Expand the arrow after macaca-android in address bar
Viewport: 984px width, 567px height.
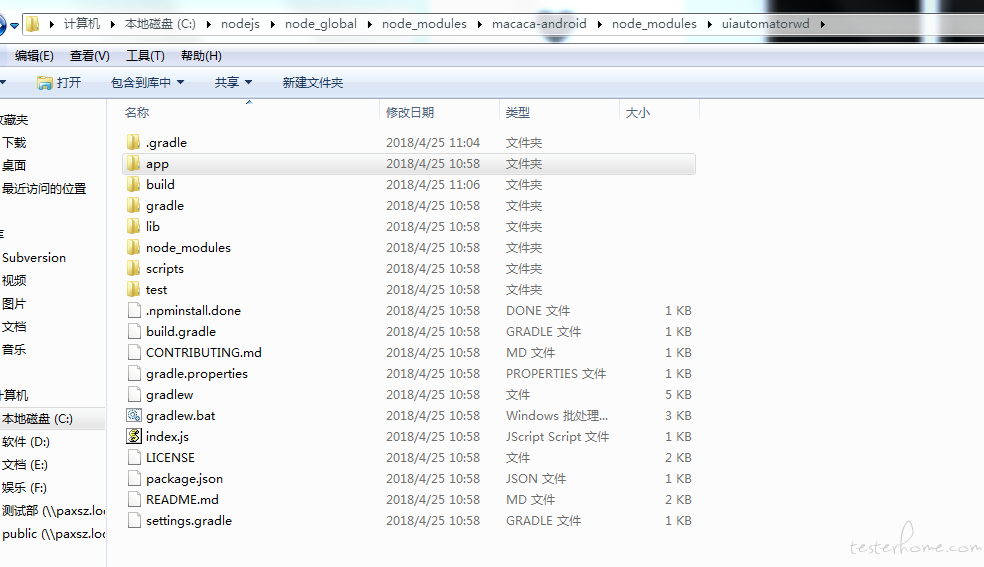pyautogui.click(x=599, y=24)
